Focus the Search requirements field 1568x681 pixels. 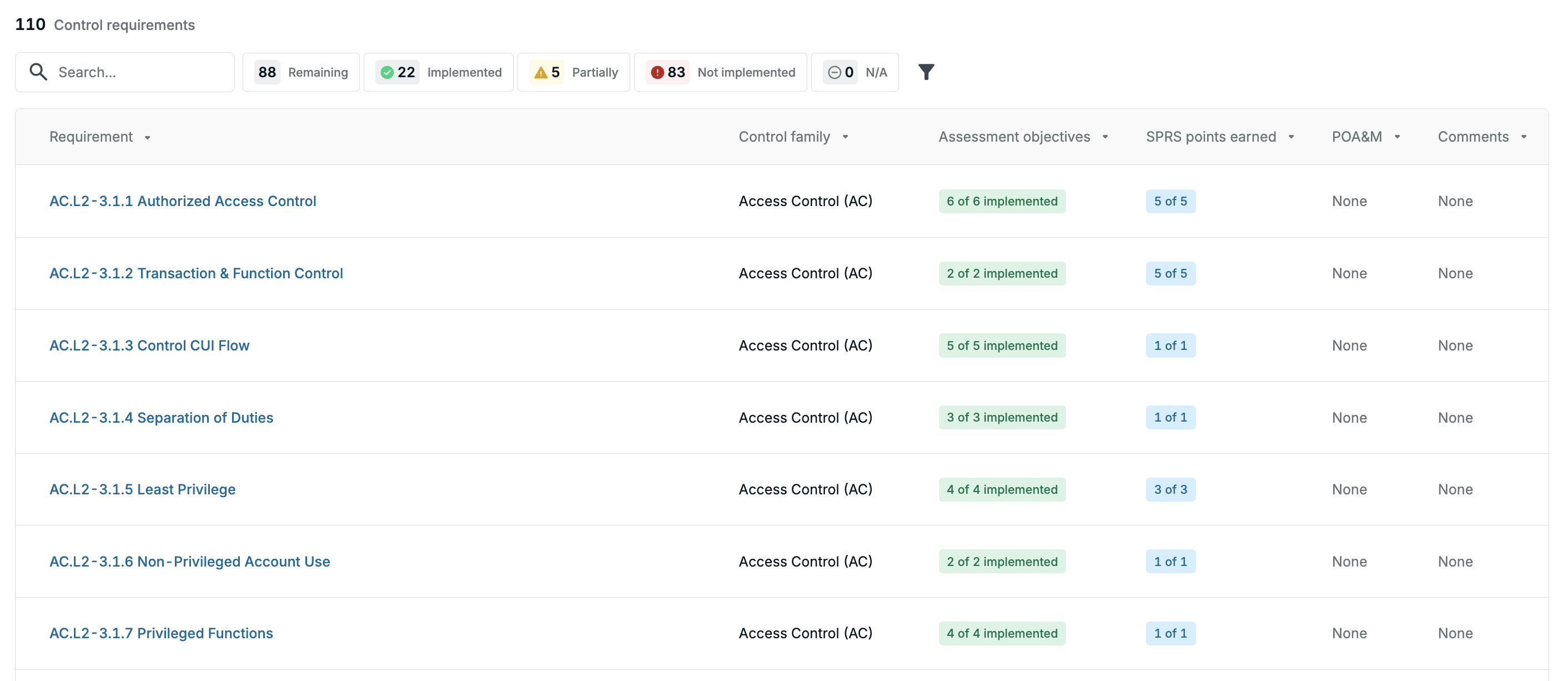(125, 72)
